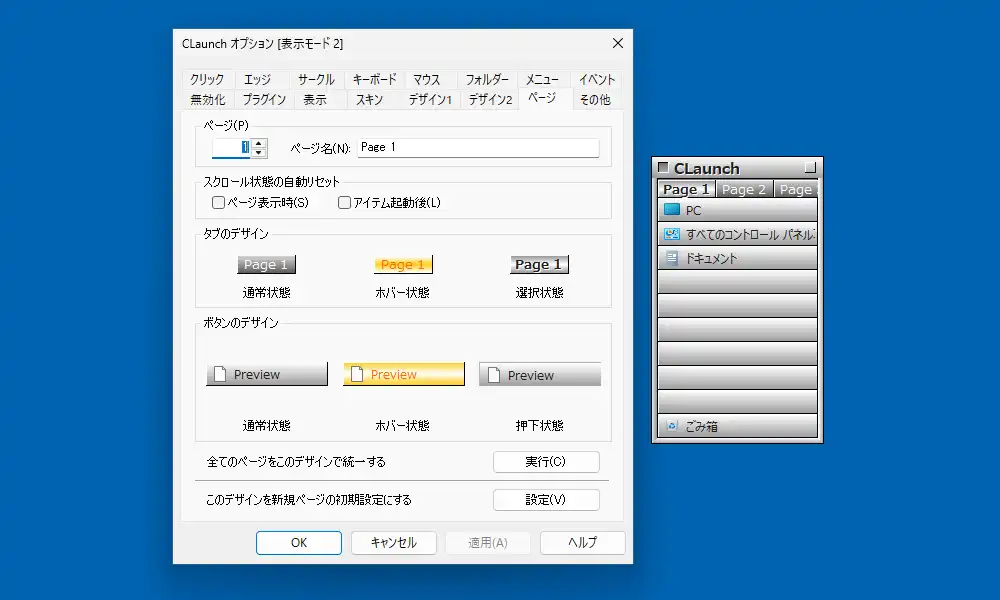
Task: Click the ごみ箱 row in the CLaunch window
Action: 737,426
